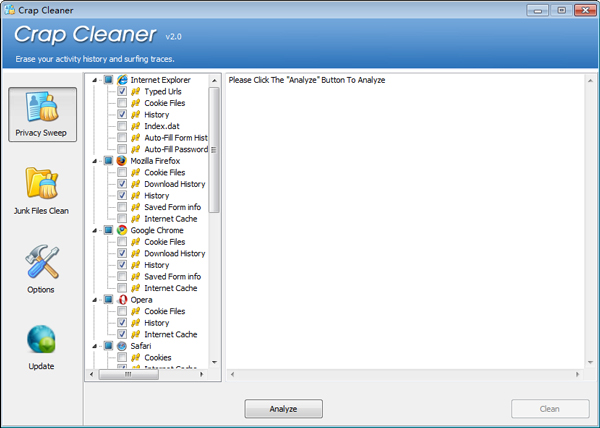600x428 pixels.
Task: Click the tree panel scroll right arrow
Action: click(x=202, y=374)
